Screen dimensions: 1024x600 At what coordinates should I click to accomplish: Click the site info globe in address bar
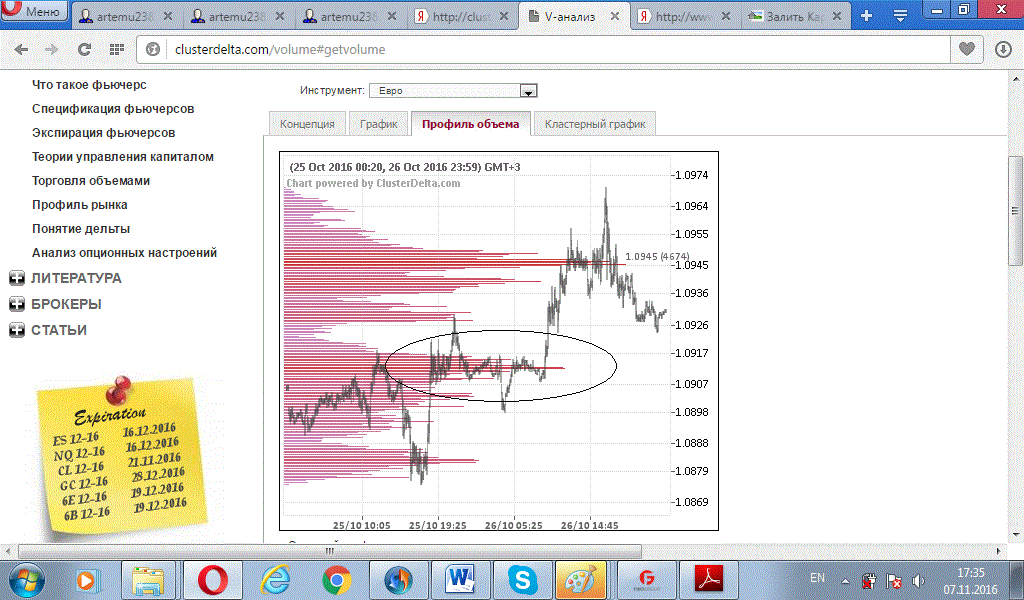[x=153, y=50]
